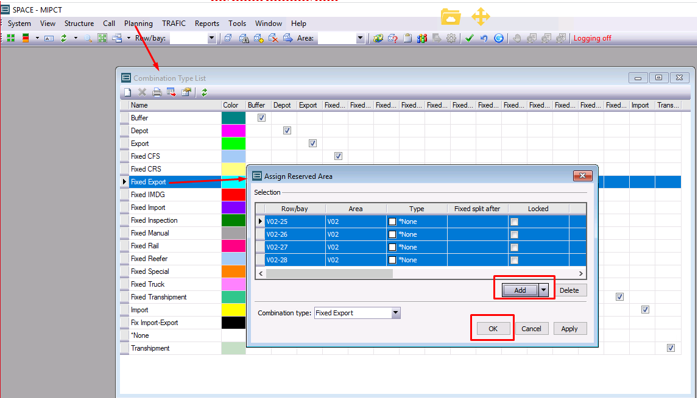Viewport: 697px width, 398px height.
Task: Click the yellow four-way move arrows icon
Action: tap(481, 17)
